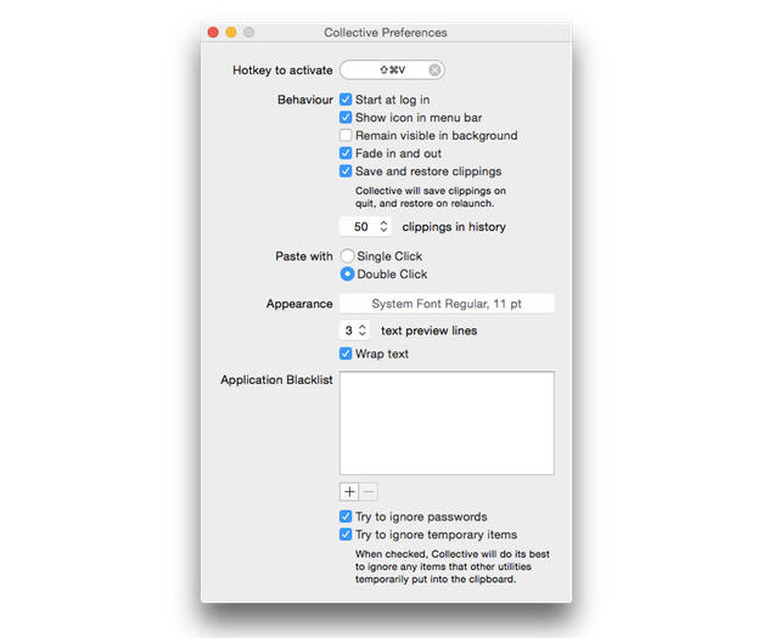This screenshot has width=780, height=638.
Task: Enable Remain visible in background
Action: [x=346, y=136]
